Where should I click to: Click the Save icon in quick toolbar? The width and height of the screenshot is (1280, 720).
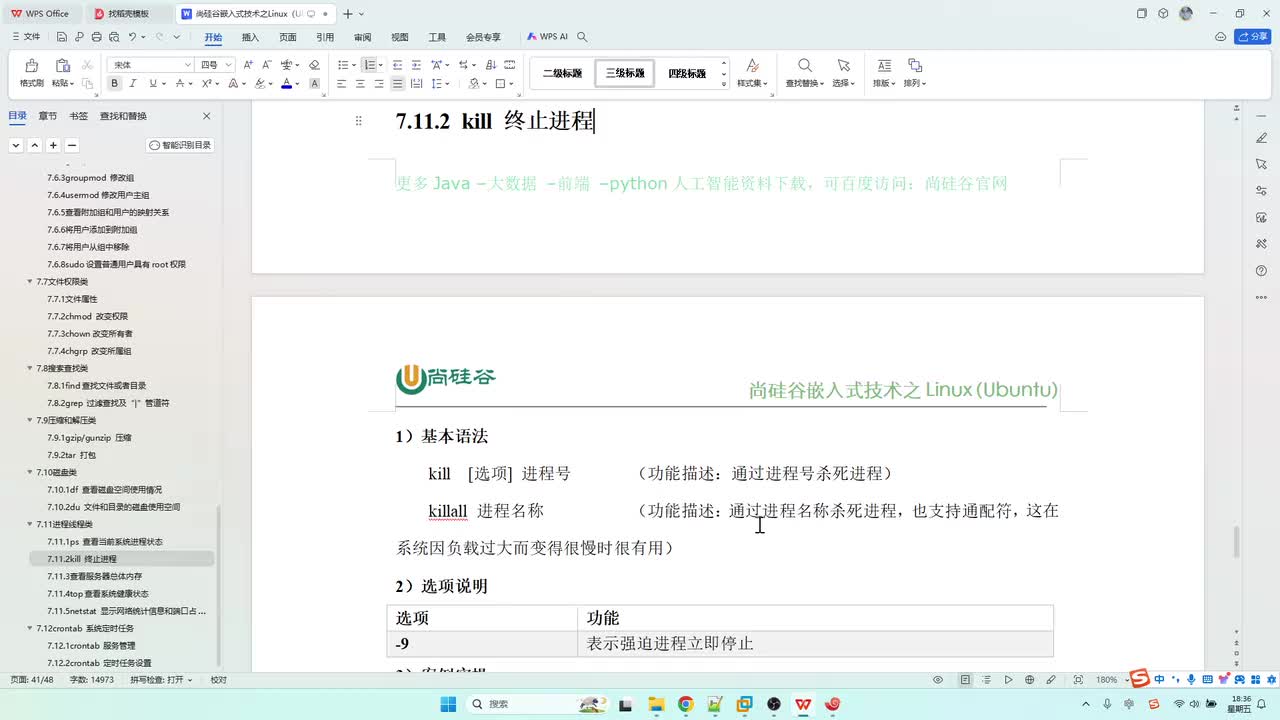[x=62, y=37]
